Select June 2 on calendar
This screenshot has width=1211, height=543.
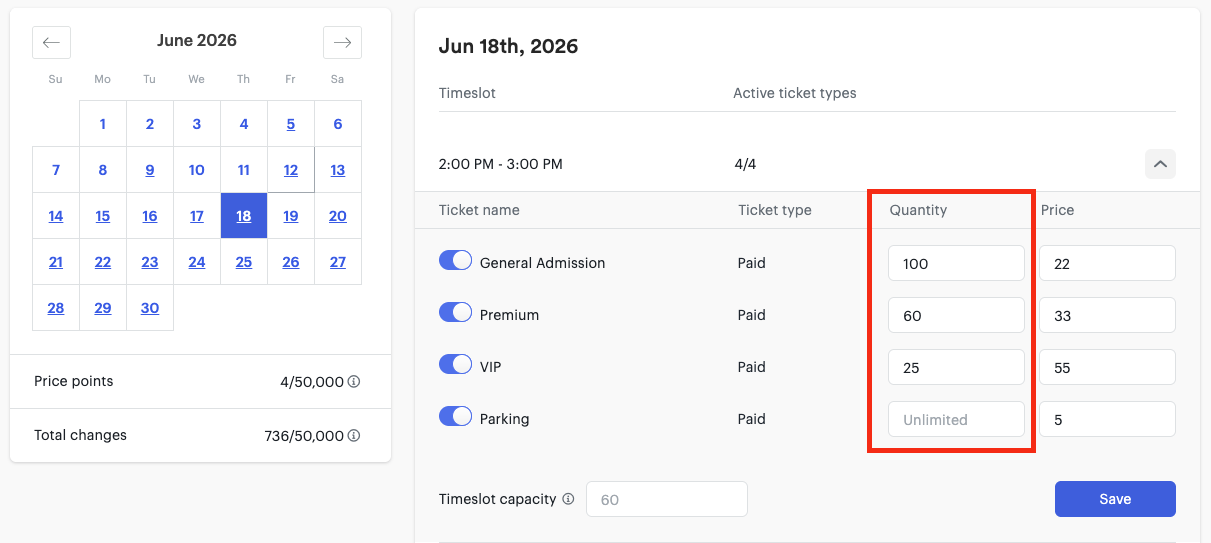tap(150, 124)
